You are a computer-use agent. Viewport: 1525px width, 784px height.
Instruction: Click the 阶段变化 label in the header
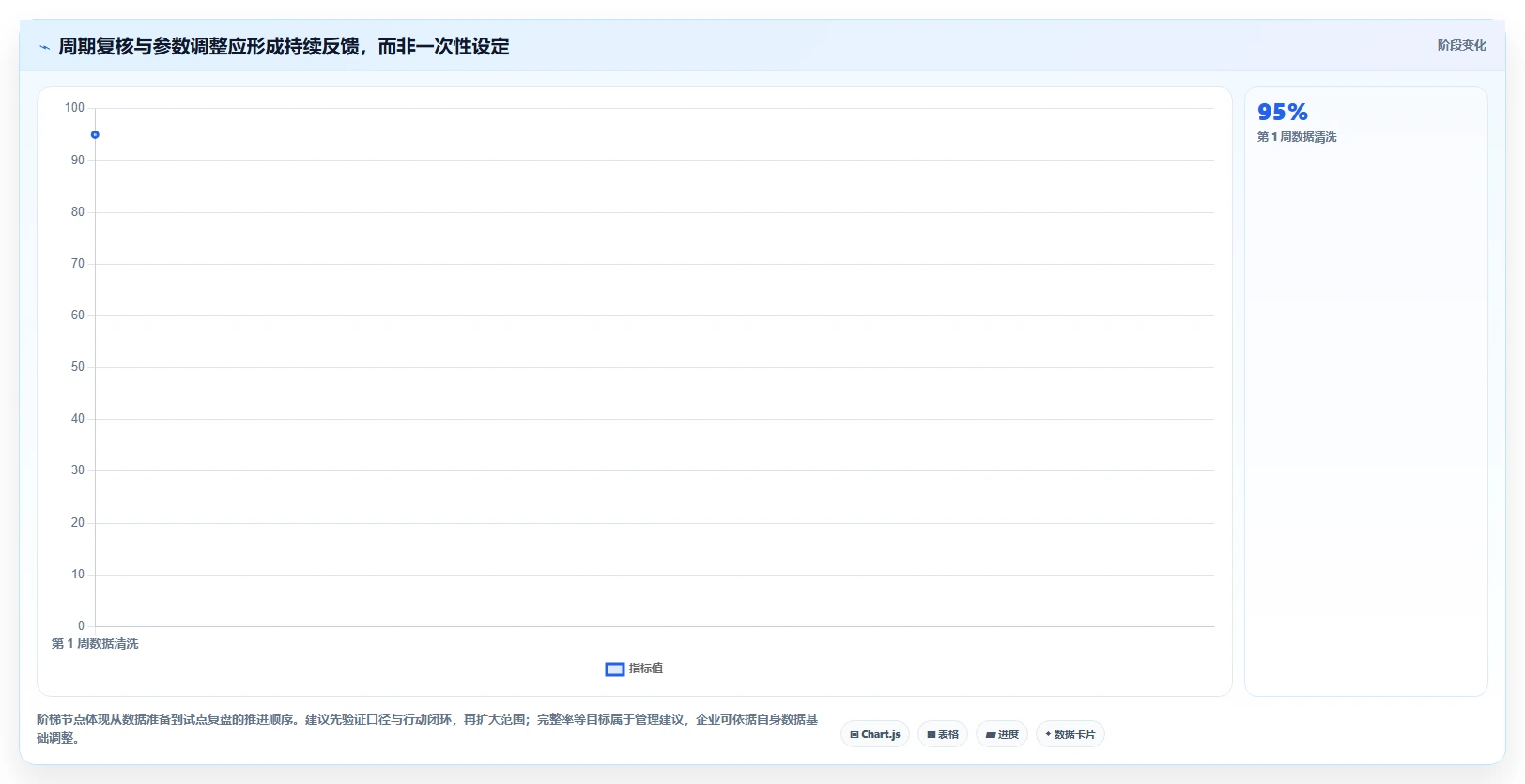coord(1461,45)
